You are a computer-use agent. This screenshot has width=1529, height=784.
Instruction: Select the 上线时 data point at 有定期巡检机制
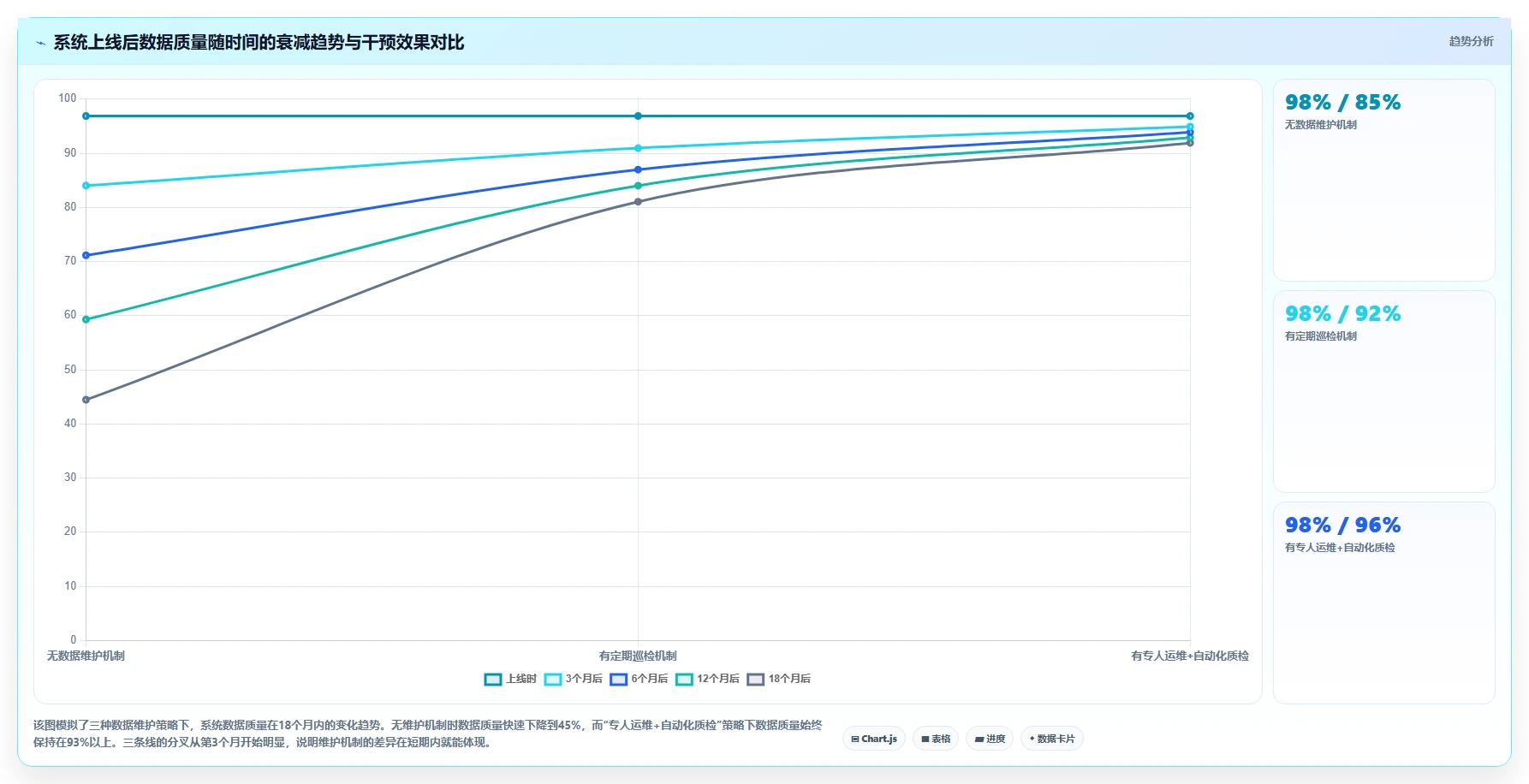click(638, 116)
